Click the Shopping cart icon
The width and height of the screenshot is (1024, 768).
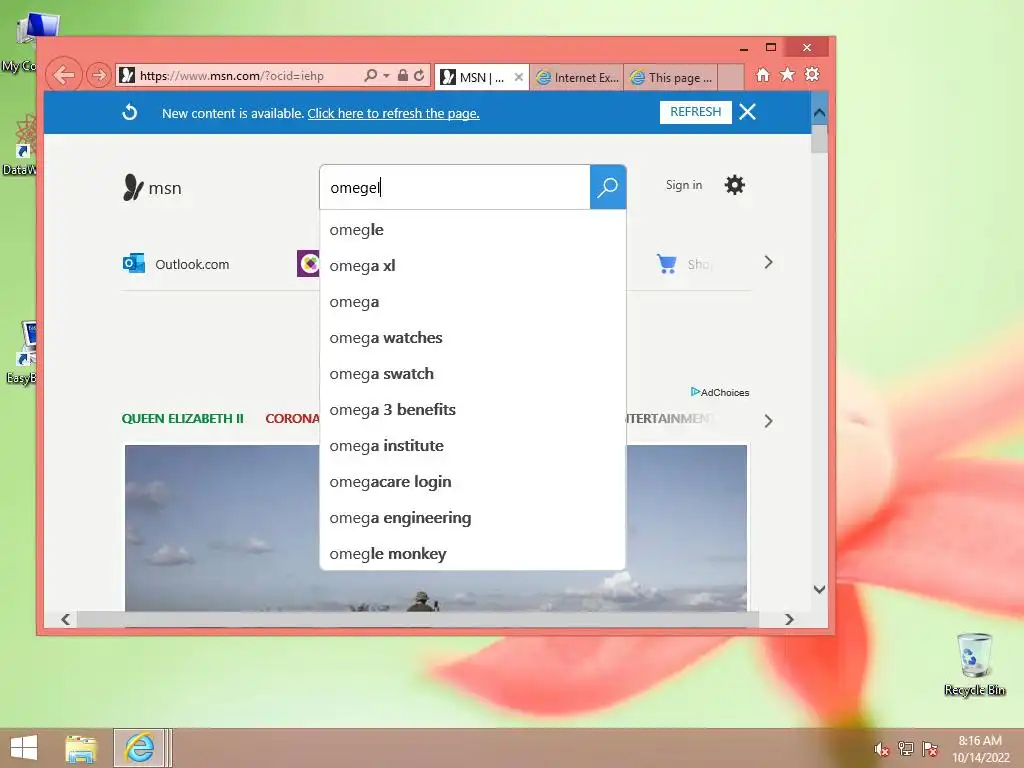pos(667,263)
